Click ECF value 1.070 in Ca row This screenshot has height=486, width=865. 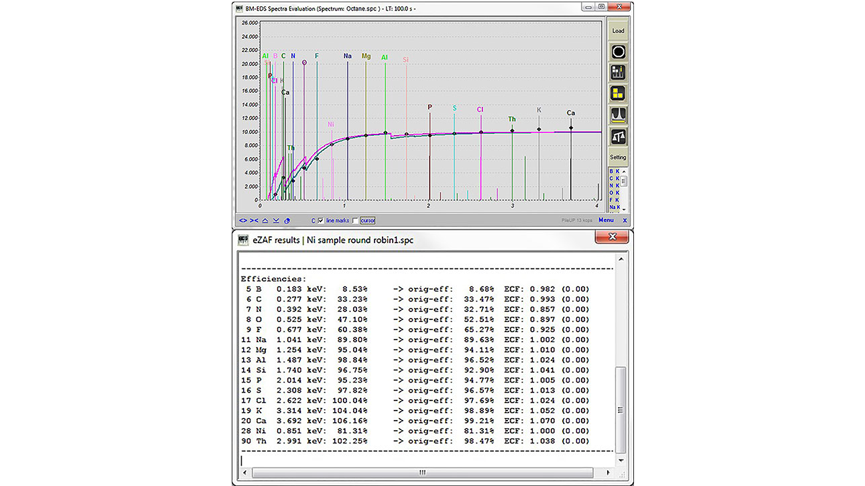click(542, 421)
